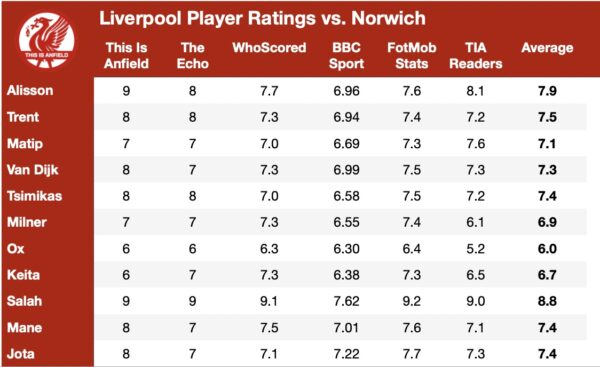This screenshot has width=600, height=367.
Task: Select Alisson's average rating 7.9
Action: click(x=547, y=91)
